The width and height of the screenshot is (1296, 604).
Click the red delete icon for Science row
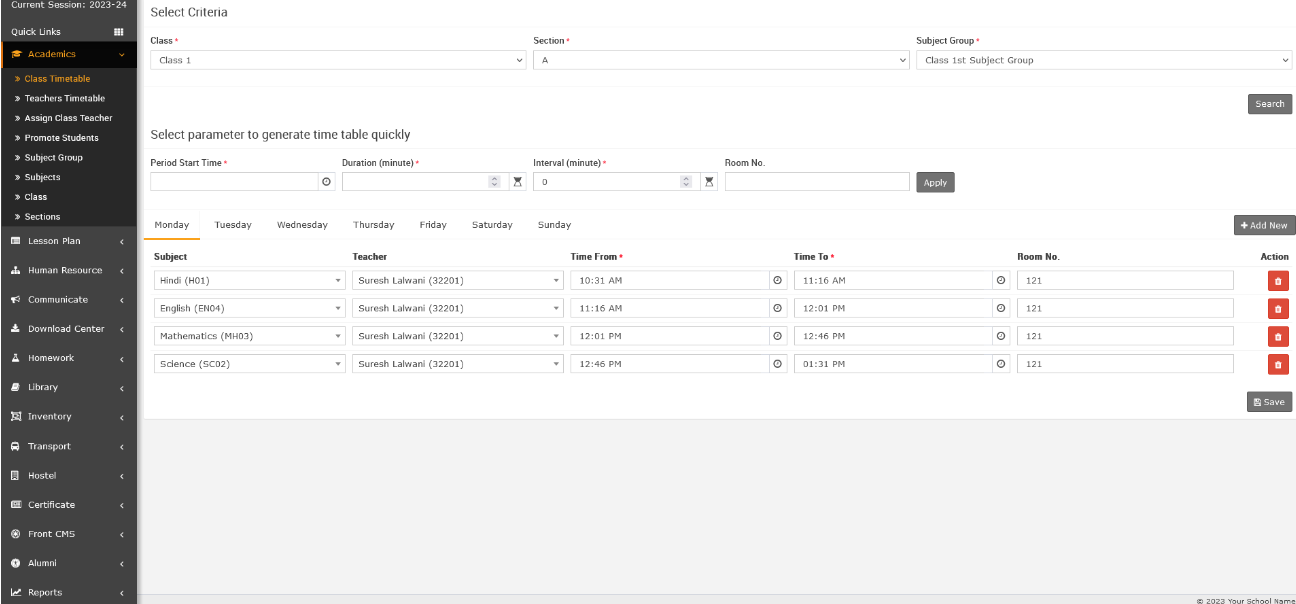click(1277, 365)
